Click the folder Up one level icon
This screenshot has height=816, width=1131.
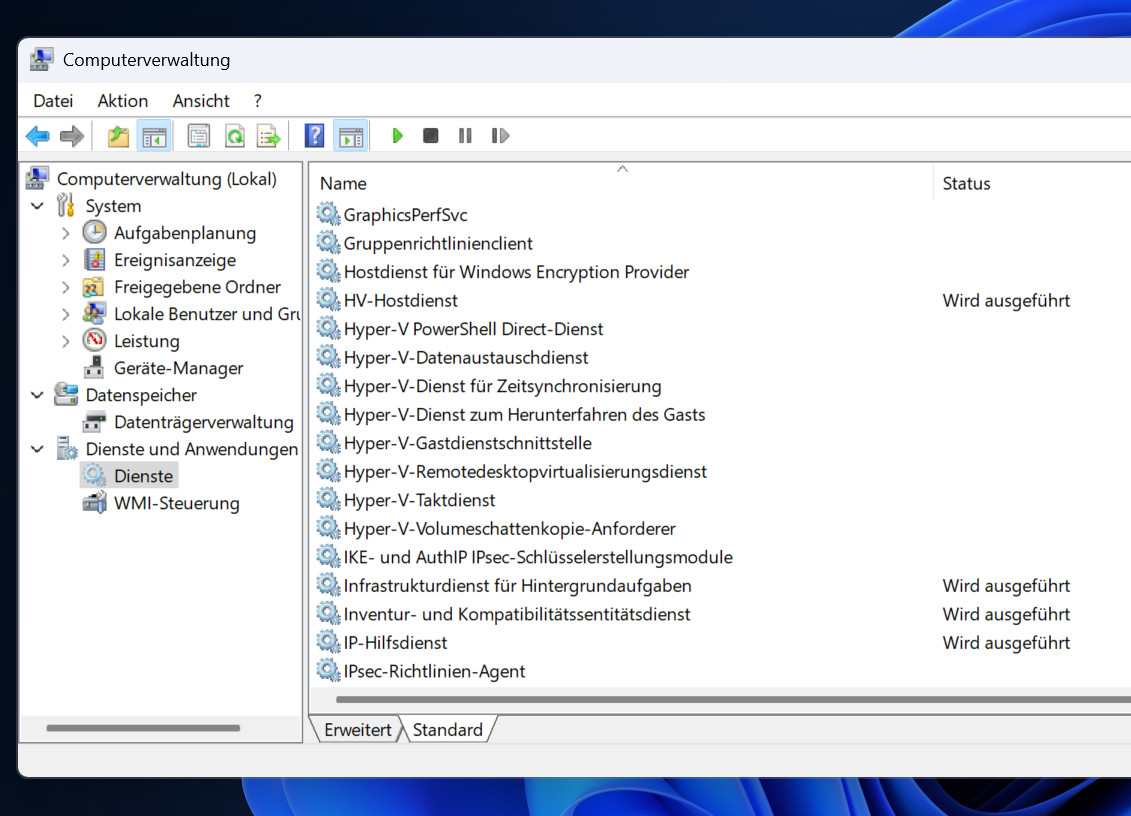pos(118,136)
